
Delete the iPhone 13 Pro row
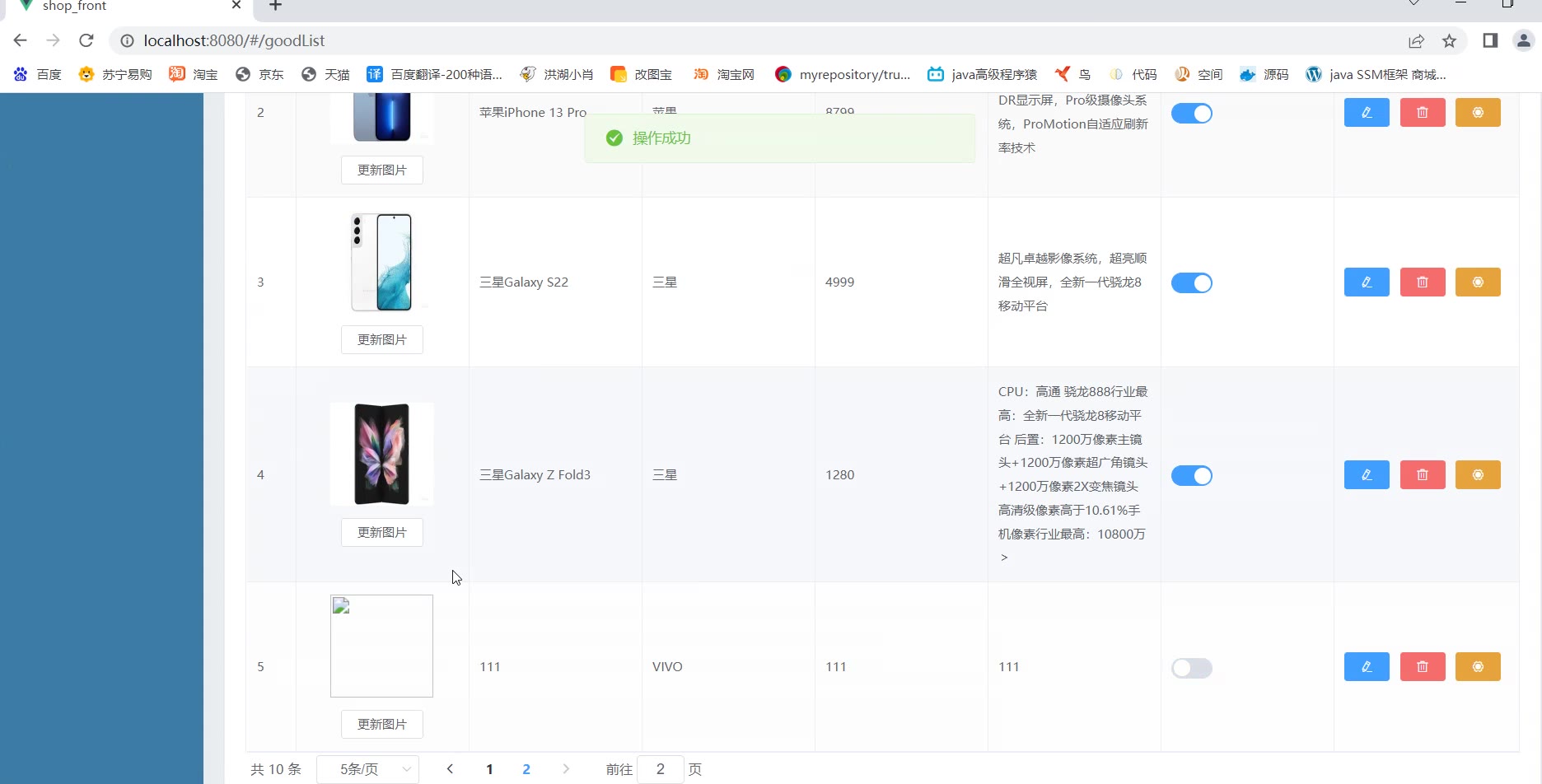[x=1423, y=113]
